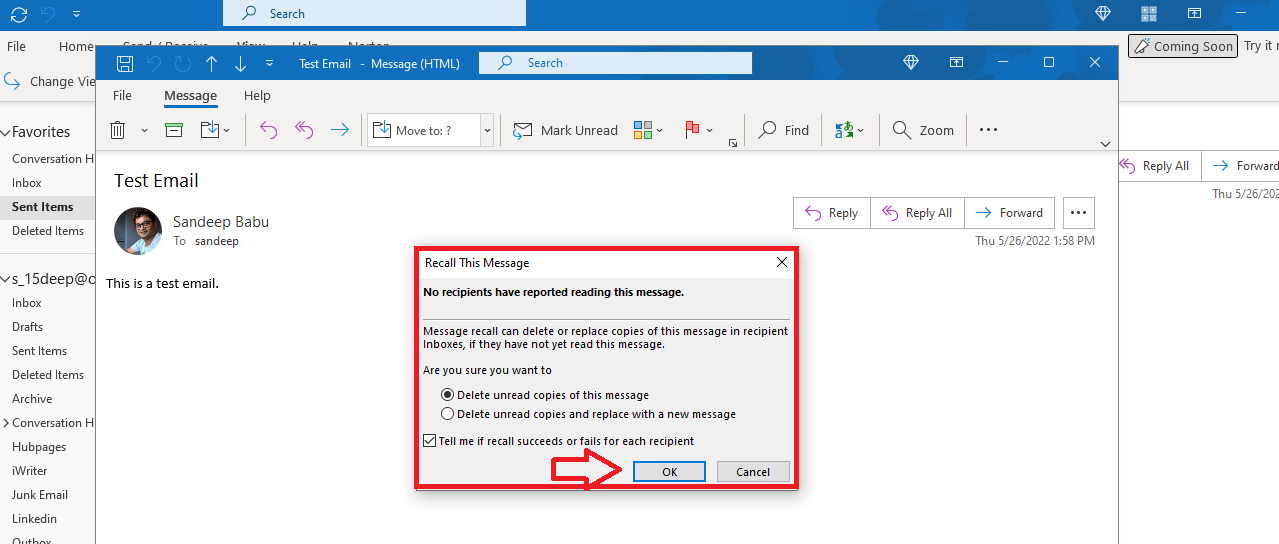Click OK in the Recall This Message dialog
The width and height of the screenshot is (1279, 544).
pyautogui.click(x=669, y=472)
